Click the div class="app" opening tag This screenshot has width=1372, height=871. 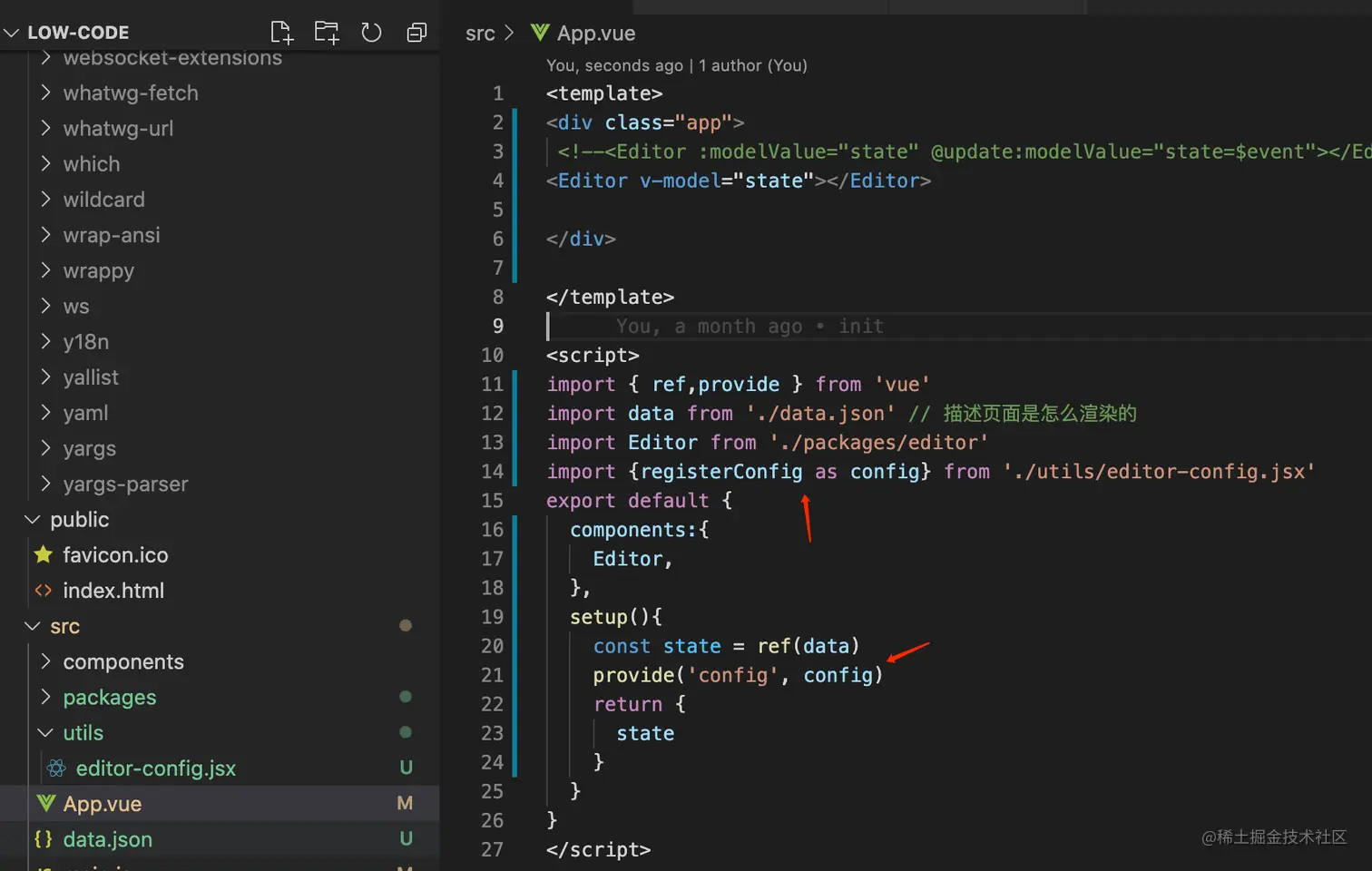tap(645, 122)
